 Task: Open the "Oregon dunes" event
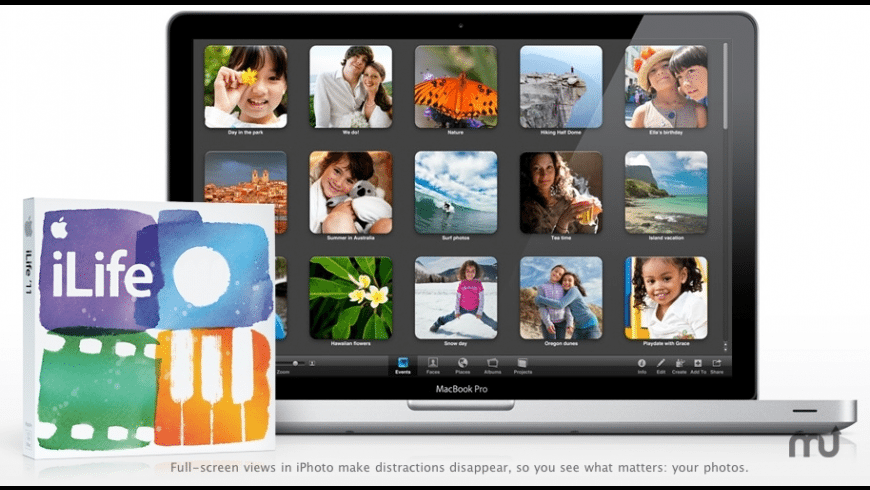pos(561,297)
